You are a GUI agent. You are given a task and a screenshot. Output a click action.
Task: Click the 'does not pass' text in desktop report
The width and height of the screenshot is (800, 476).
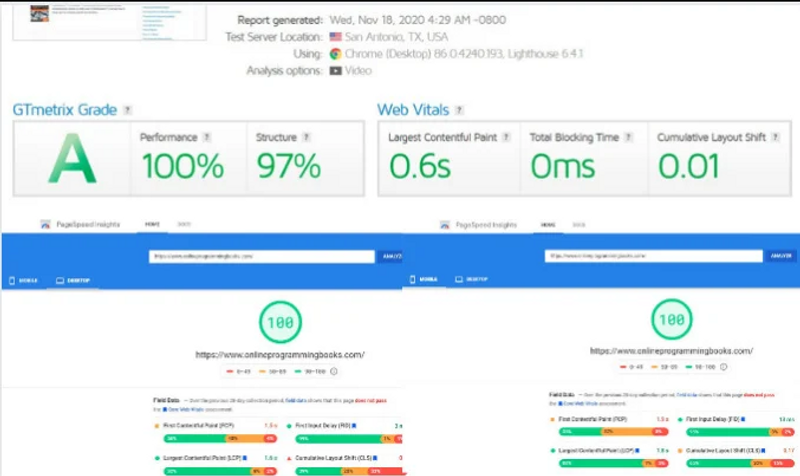click(370, 400)
